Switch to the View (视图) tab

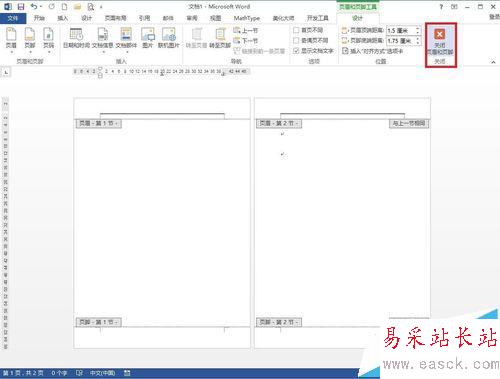[x=215, y=18]
